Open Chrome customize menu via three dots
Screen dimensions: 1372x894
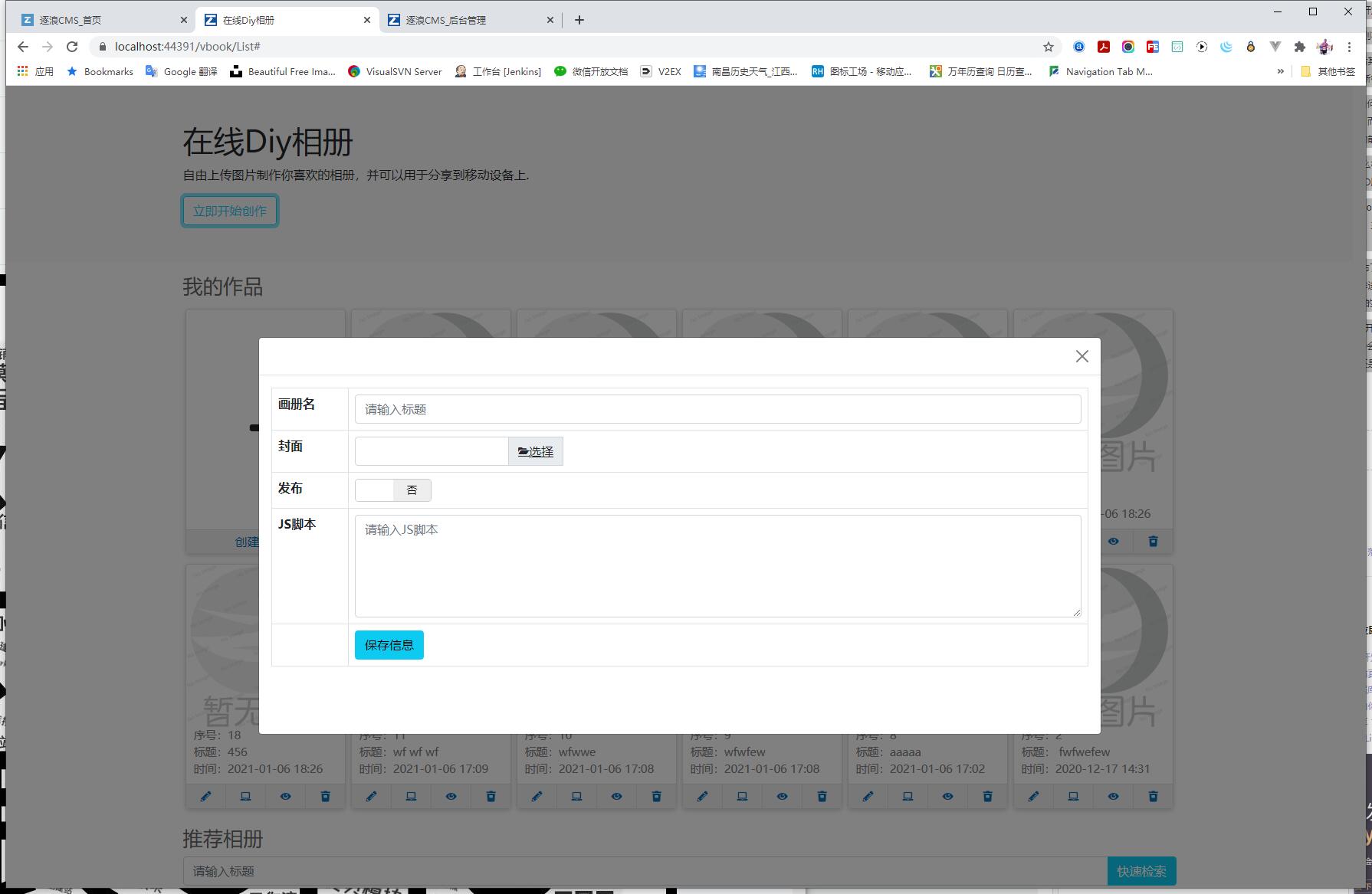(x=1351, y=47)
